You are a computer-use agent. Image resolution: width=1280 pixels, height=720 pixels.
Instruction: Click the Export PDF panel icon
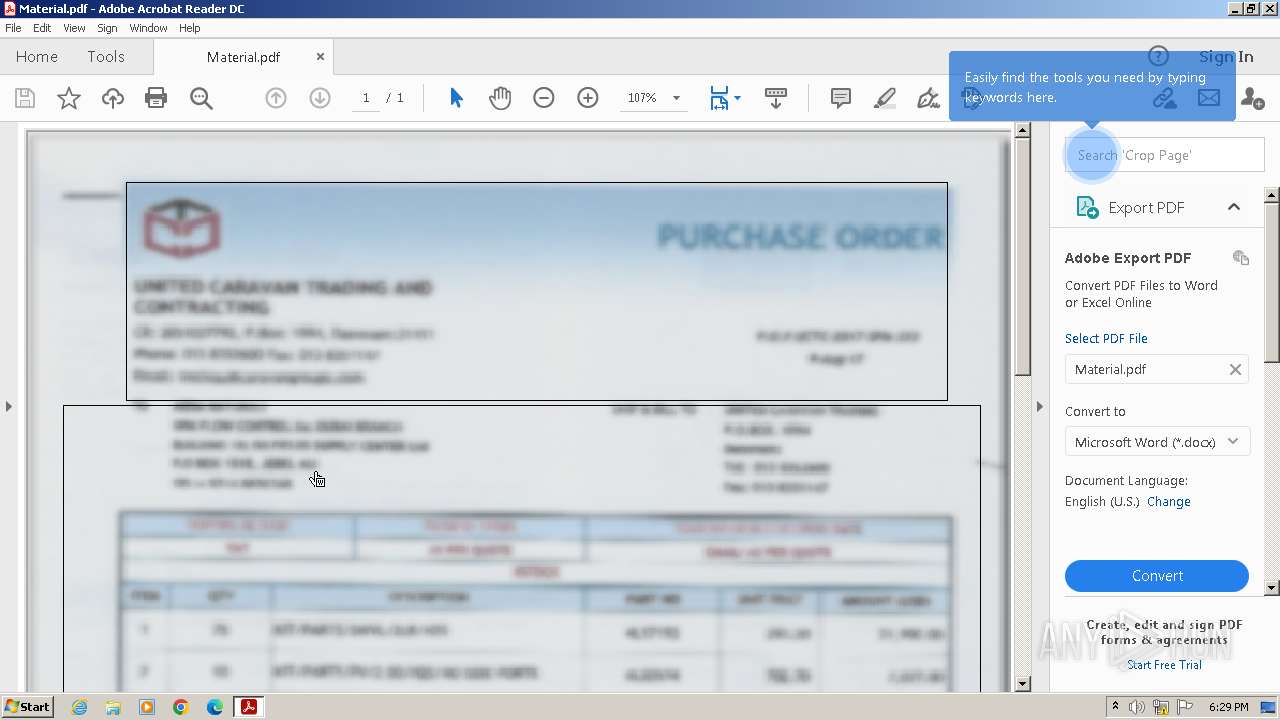pos(1087,207)
